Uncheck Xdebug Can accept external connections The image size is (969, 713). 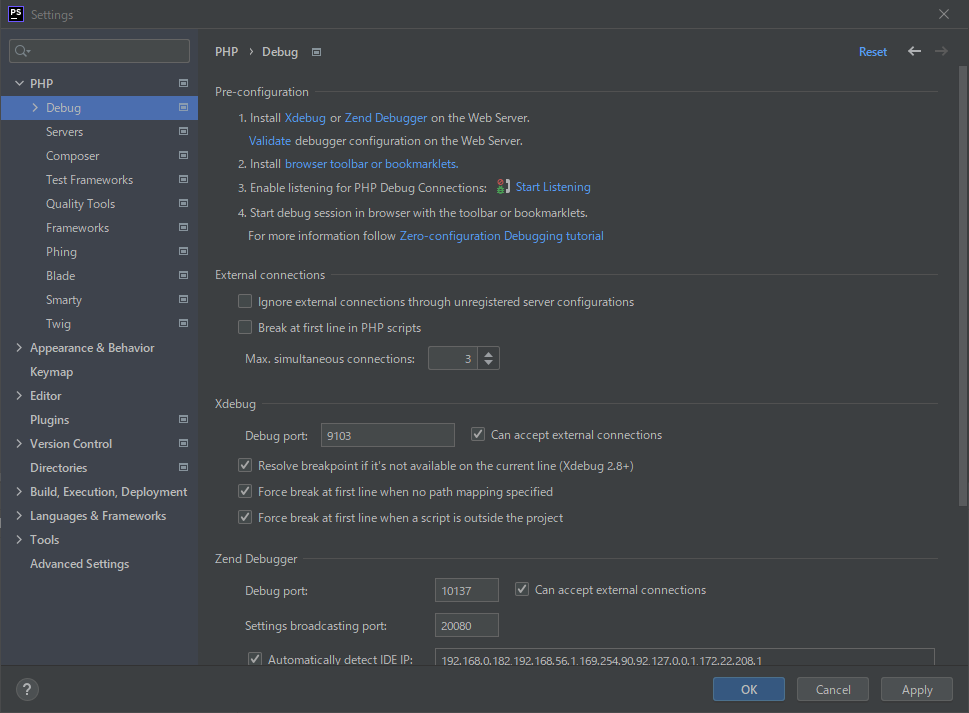coord(478,435)
